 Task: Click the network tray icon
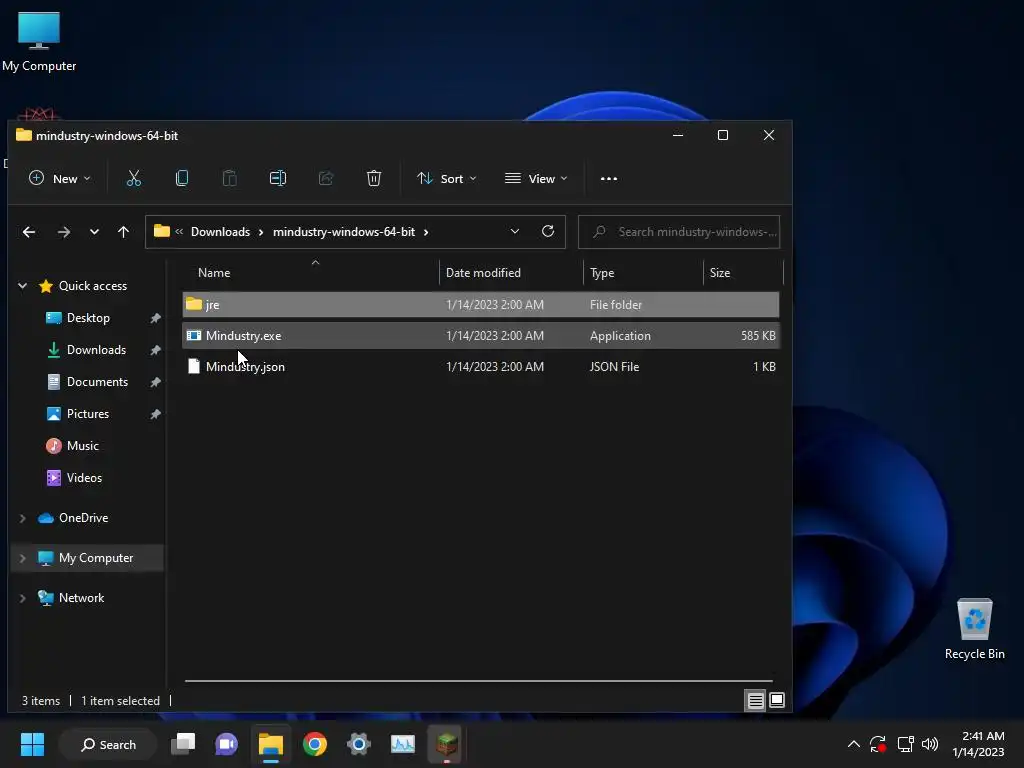pyautogui.click(x=905, y=744)
